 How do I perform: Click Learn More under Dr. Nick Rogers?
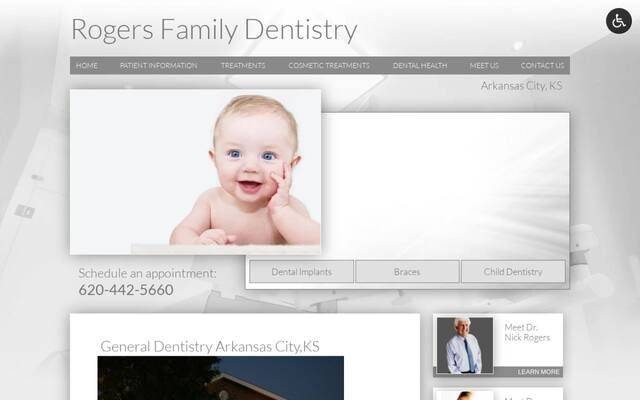tap(538, 372)
